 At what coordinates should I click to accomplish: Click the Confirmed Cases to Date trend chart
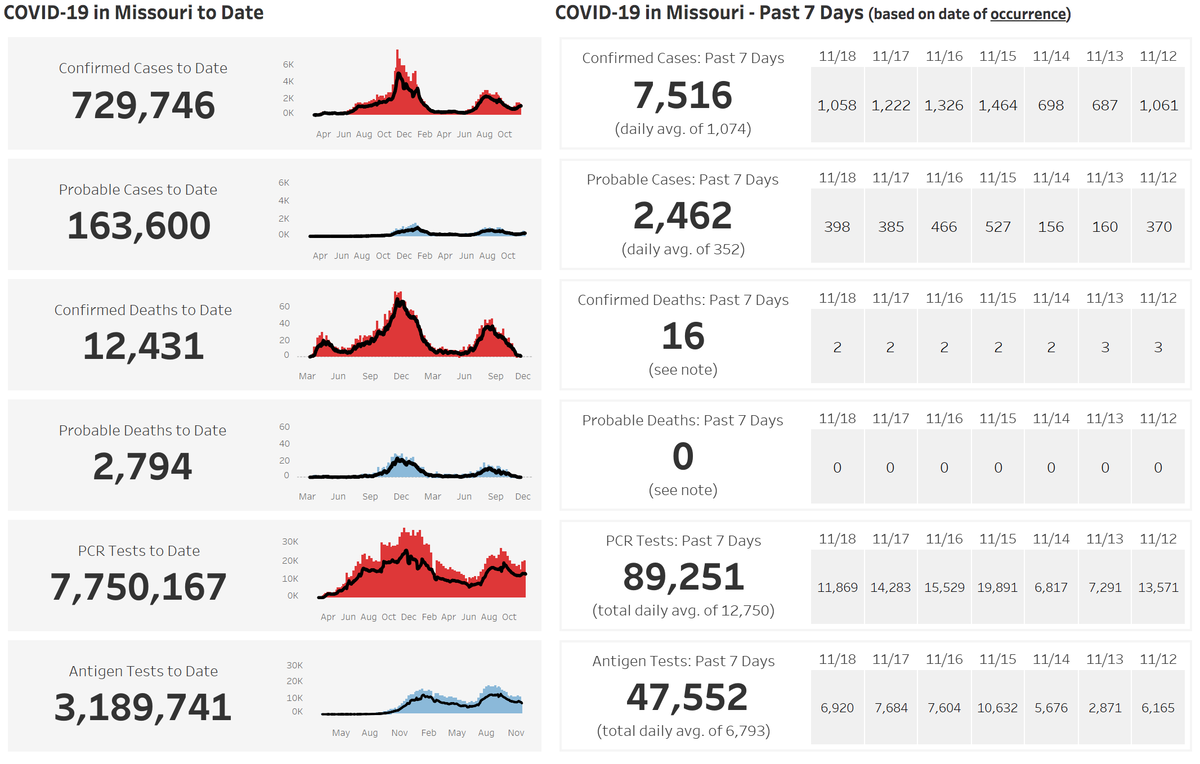418,90
